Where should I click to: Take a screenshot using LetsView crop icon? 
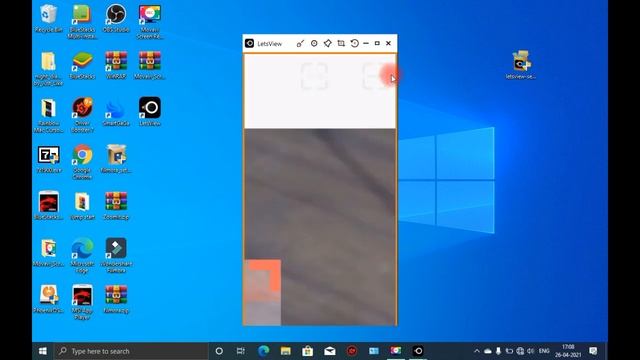pos(341,43)
